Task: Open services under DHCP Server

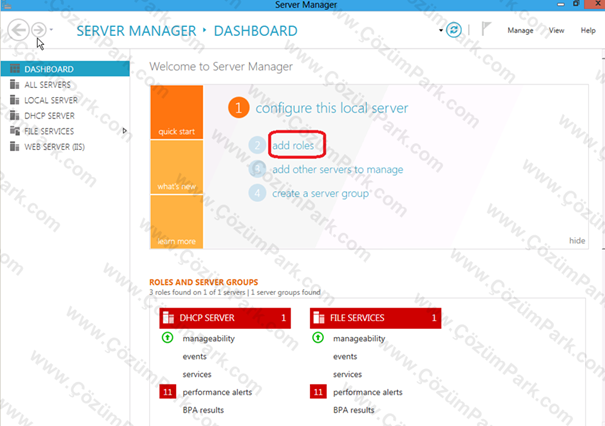Action: [x=197, y=374]
